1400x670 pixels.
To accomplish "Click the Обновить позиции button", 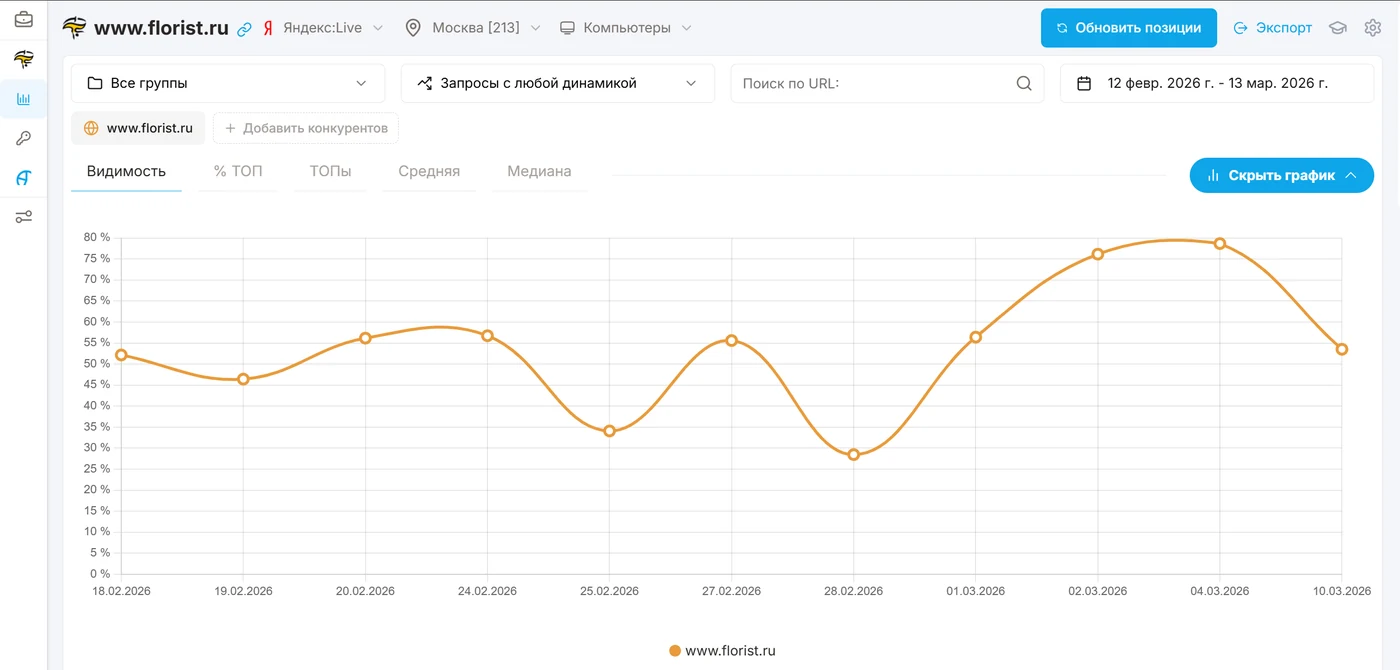I will 1129,28.
